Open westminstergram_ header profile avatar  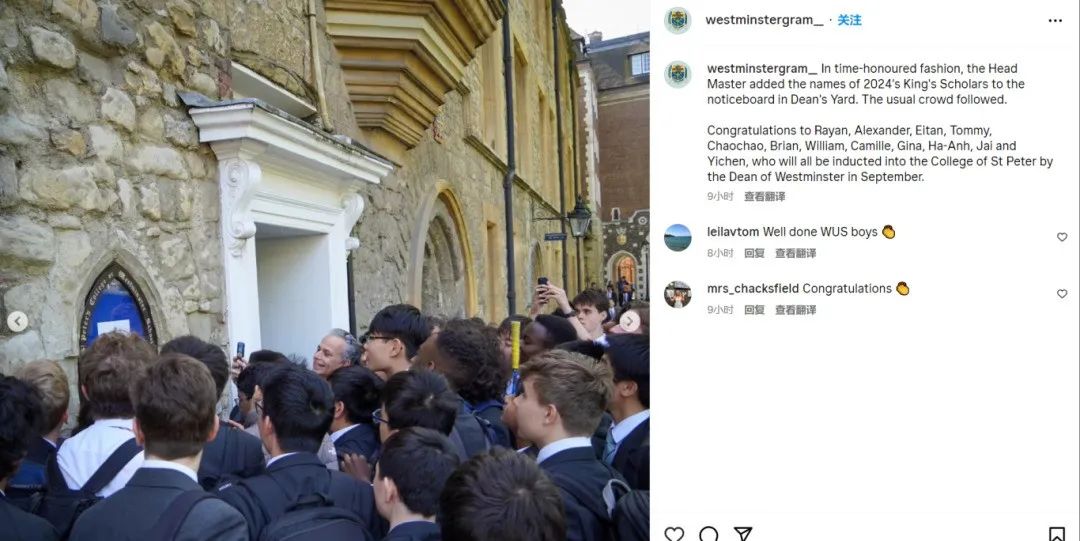[678, 21]
